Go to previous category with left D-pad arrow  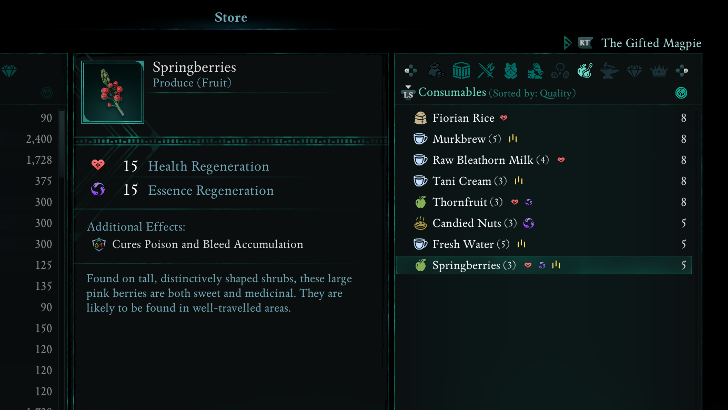coord(411,71)
